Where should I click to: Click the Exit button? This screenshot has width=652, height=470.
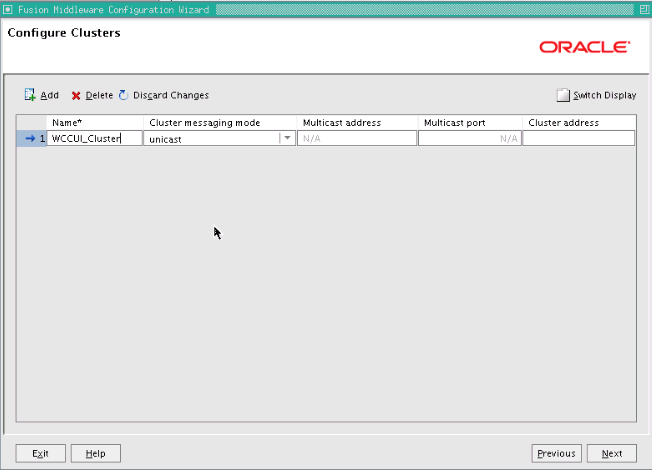pyautogui.click(x=40, y=453)
